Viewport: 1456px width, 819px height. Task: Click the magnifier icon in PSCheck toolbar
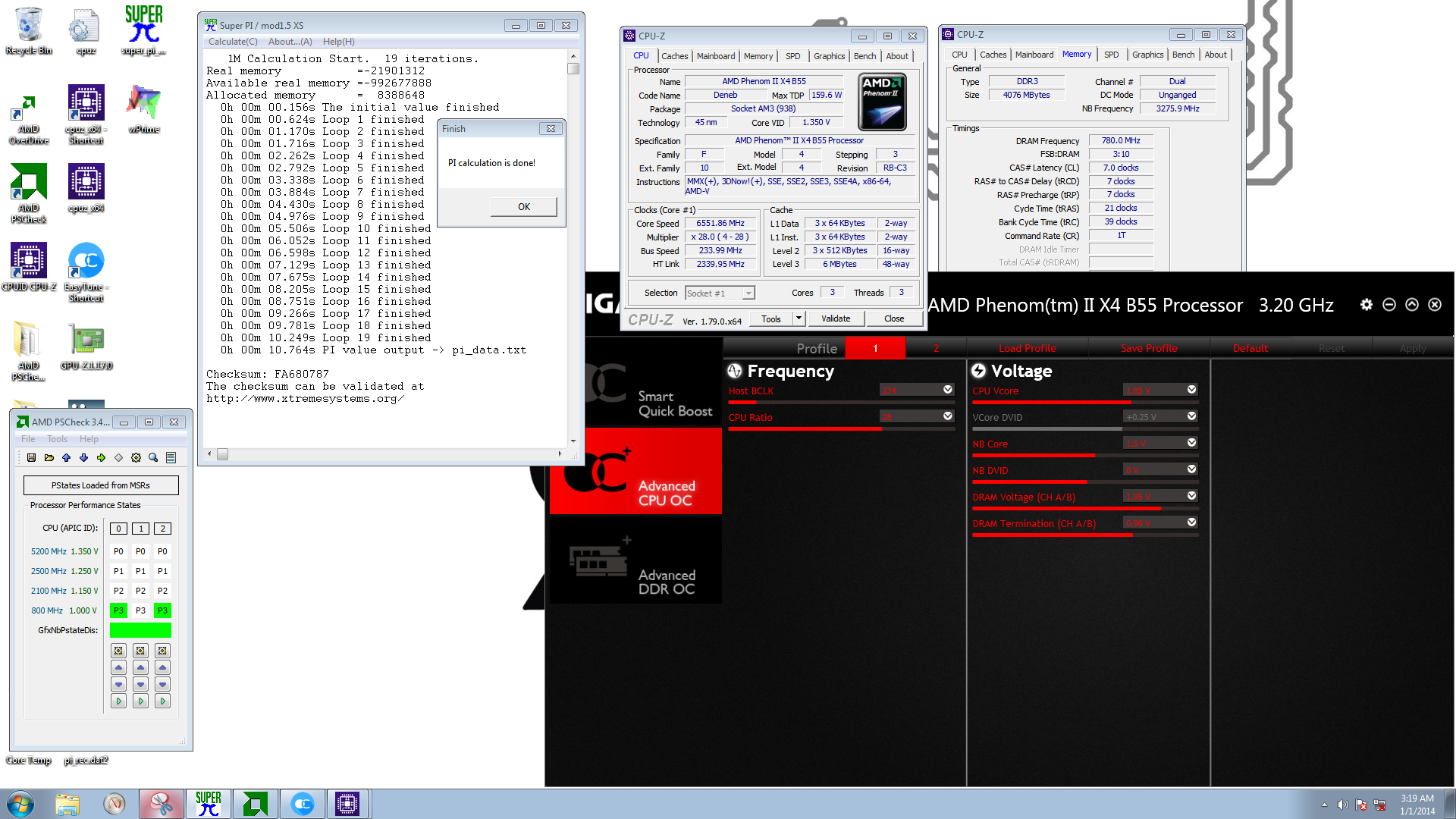click(x=153, y=457)
